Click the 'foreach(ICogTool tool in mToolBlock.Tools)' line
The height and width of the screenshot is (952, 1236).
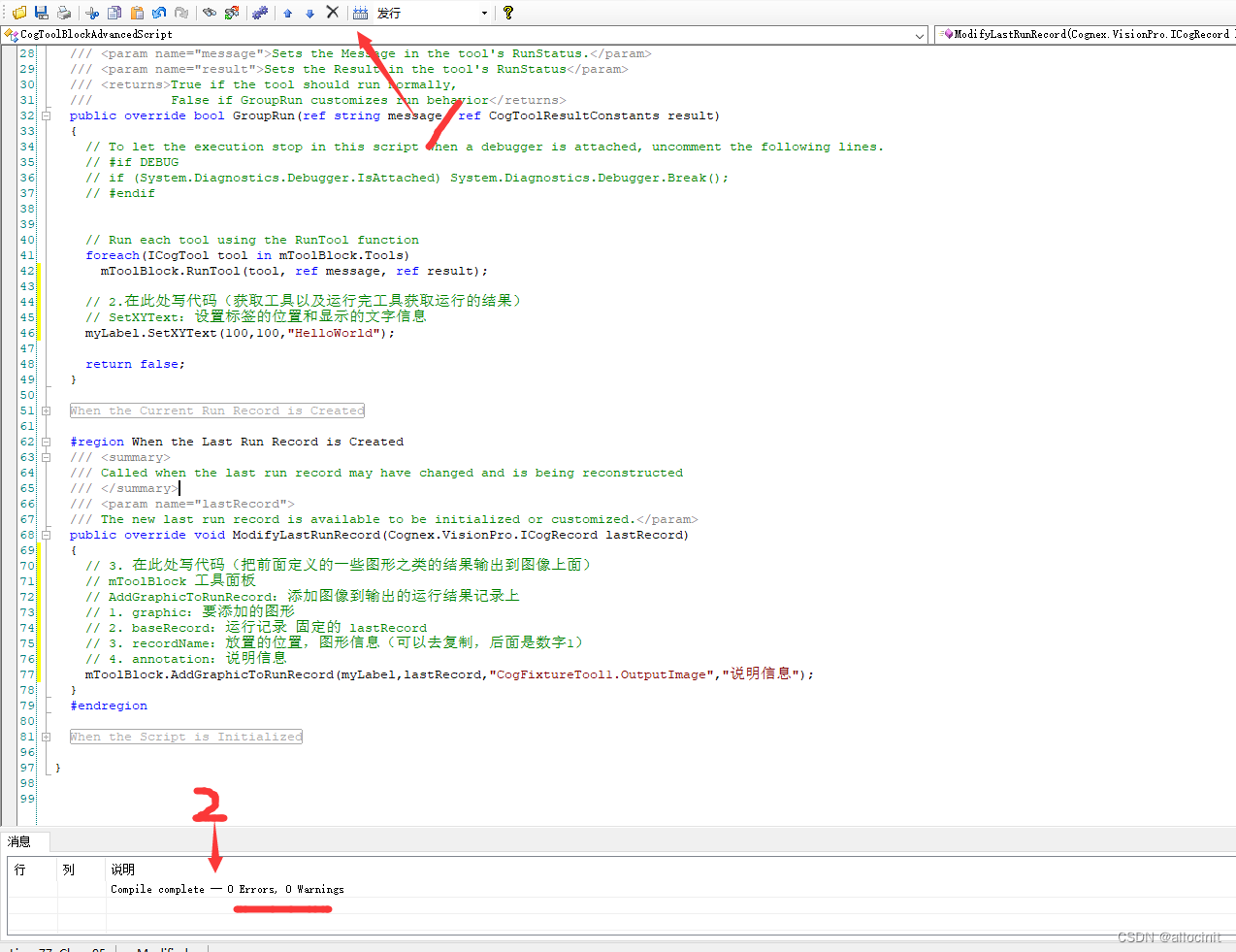coord(247,255)
